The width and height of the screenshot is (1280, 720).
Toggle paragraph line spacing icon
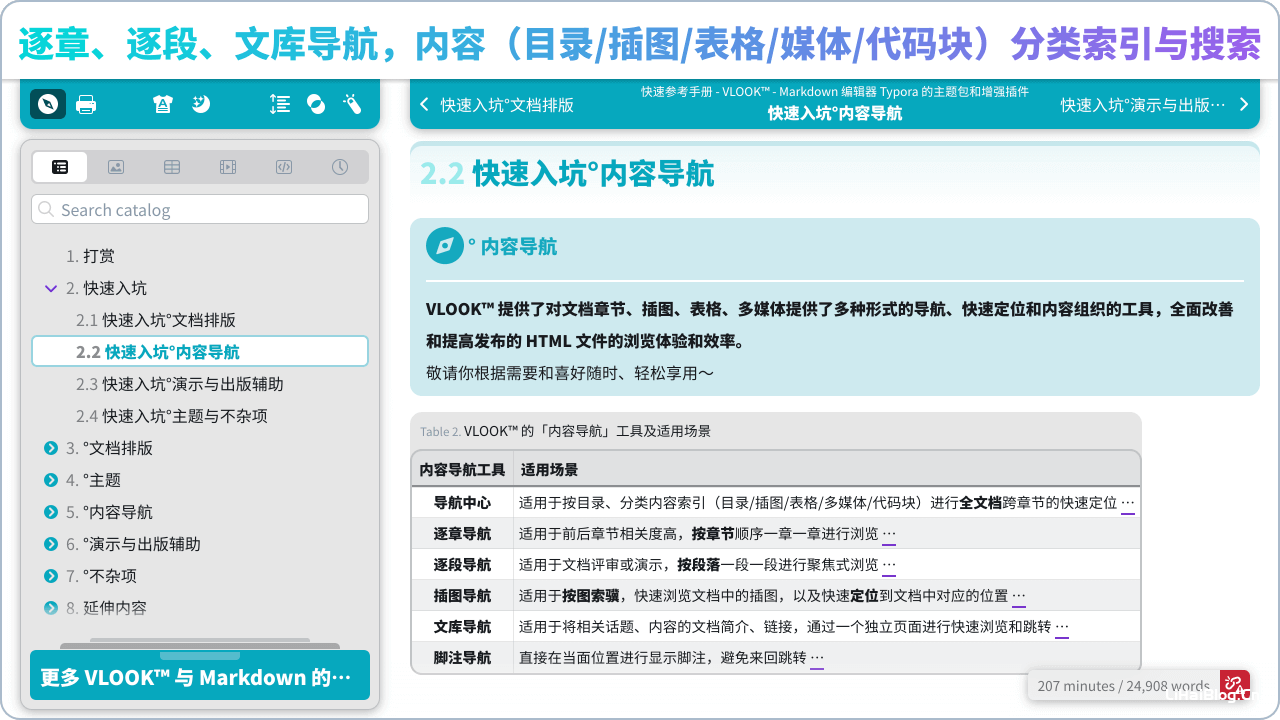pos(280,104)
